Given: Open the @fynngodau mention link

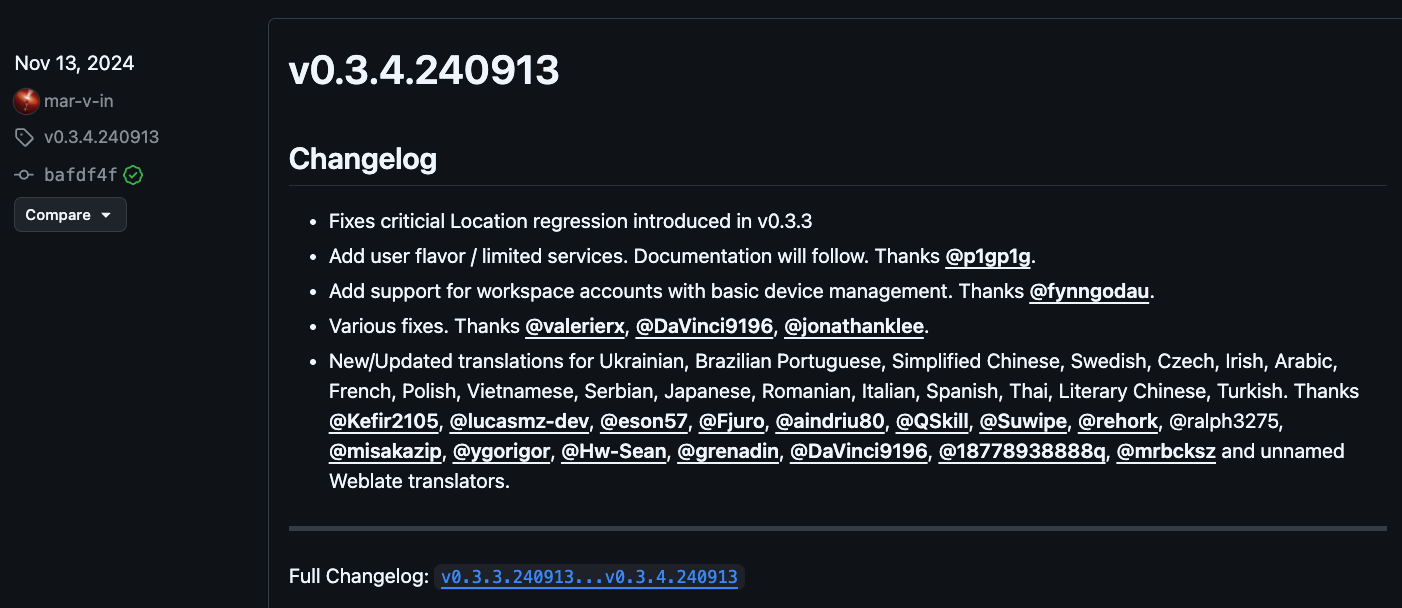Looking at the screenshot, I should point(1090,292).
